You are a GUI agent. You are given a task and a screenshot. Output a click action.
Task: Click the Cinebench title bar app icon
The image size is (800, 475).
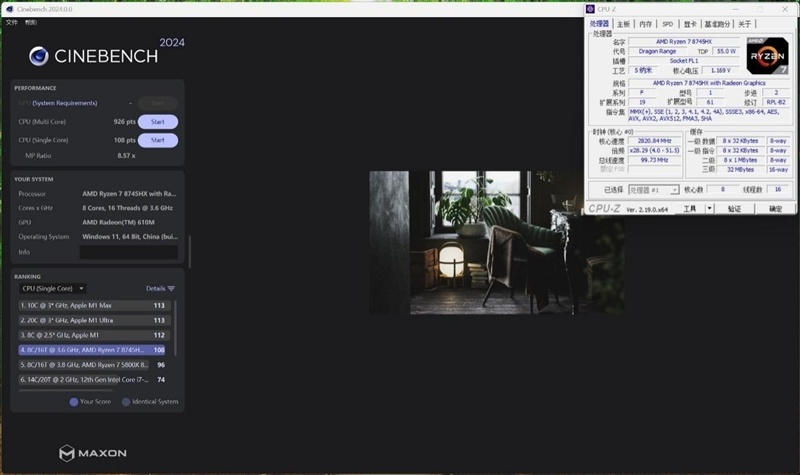click(x=9, y=9)
